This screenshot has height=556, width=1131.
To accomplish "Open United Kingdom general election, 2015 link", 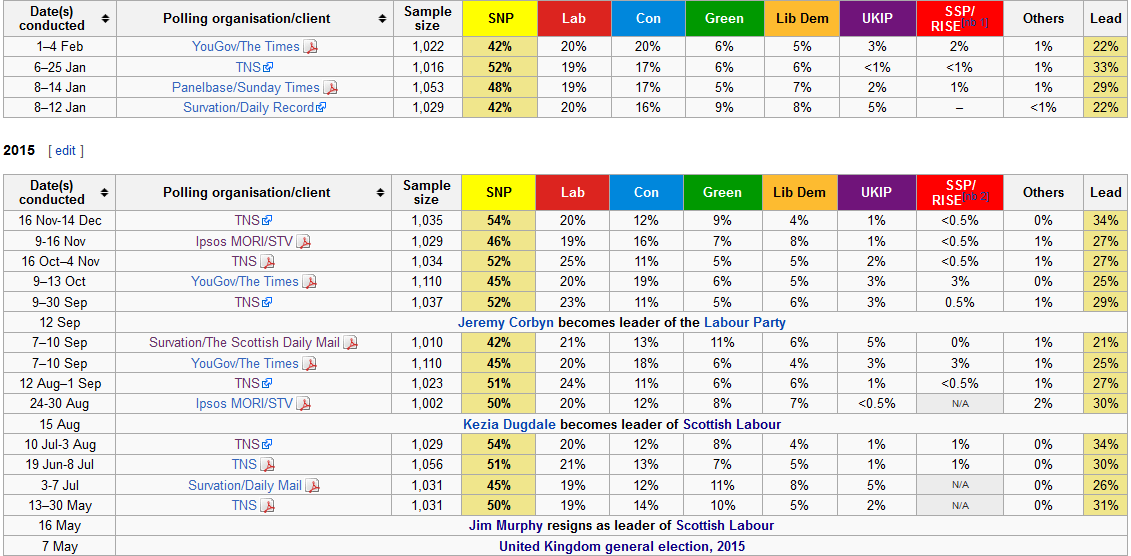I will [x=622, y=547].
